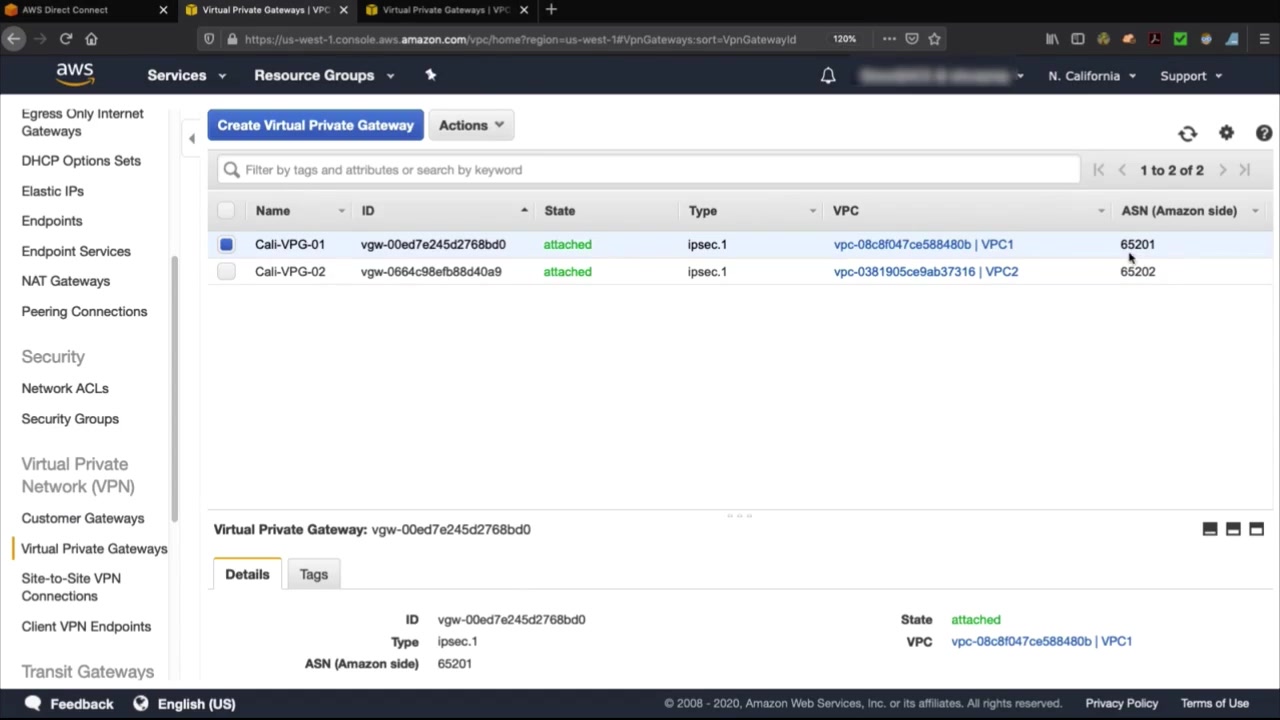Open Peering Connections in the sidebar
Image resolution: width=1280 pixels, height=720 pixels.
pos(84,311)
